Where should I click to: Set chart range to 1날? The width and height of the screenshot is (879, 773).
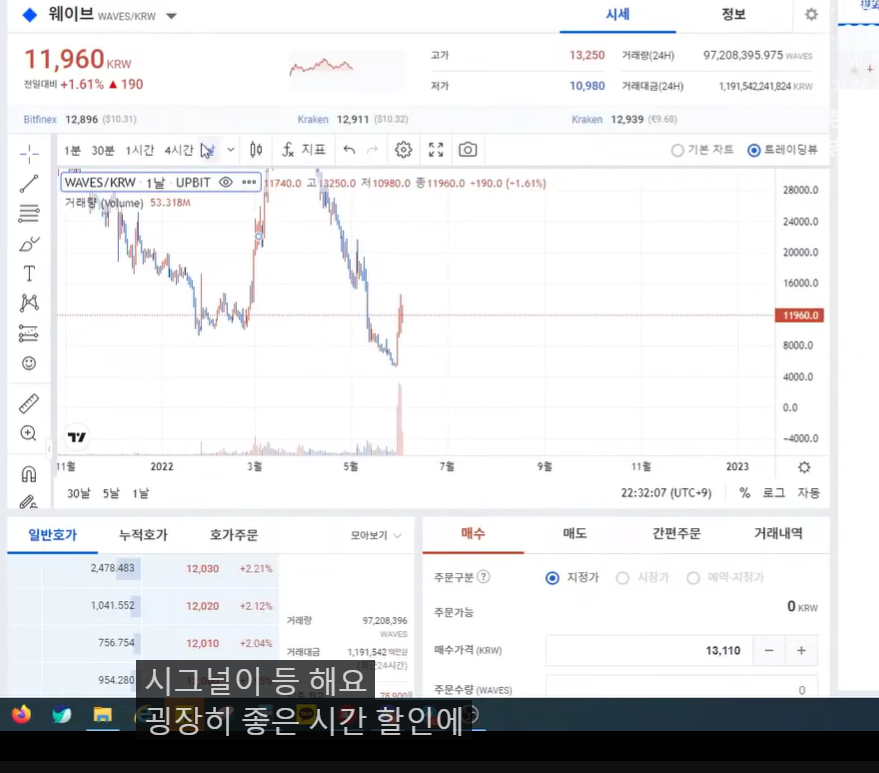click(x=141, y=493)
